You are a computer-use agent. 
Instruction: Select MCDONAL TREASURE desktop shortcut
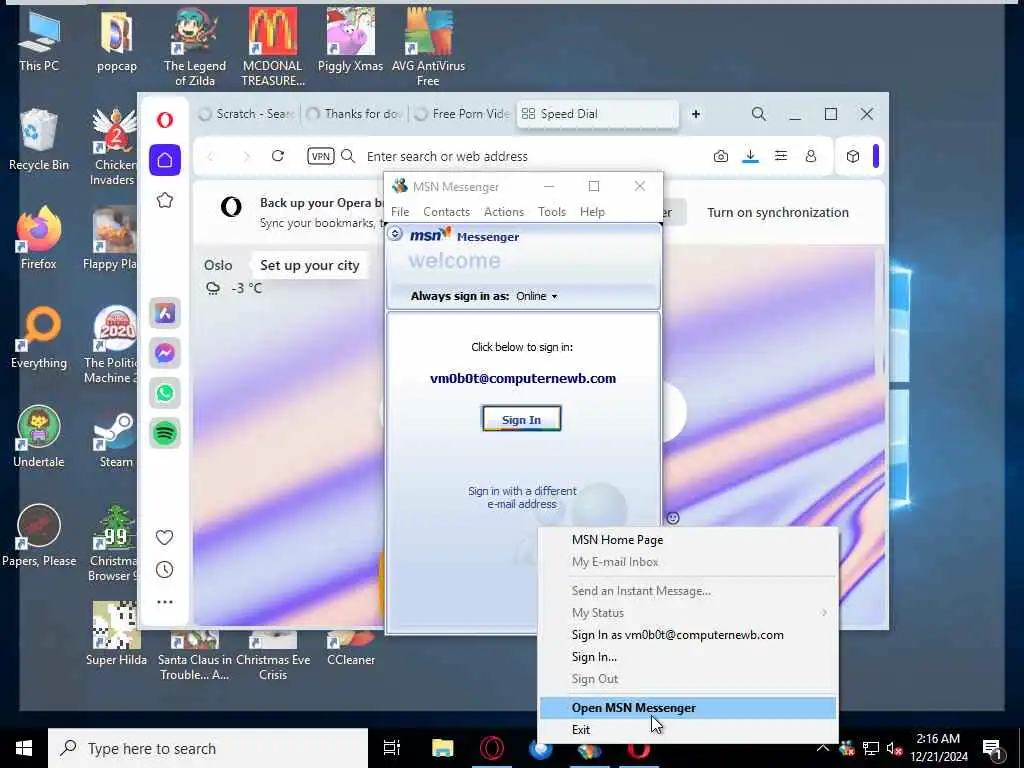tap(272, 47)
